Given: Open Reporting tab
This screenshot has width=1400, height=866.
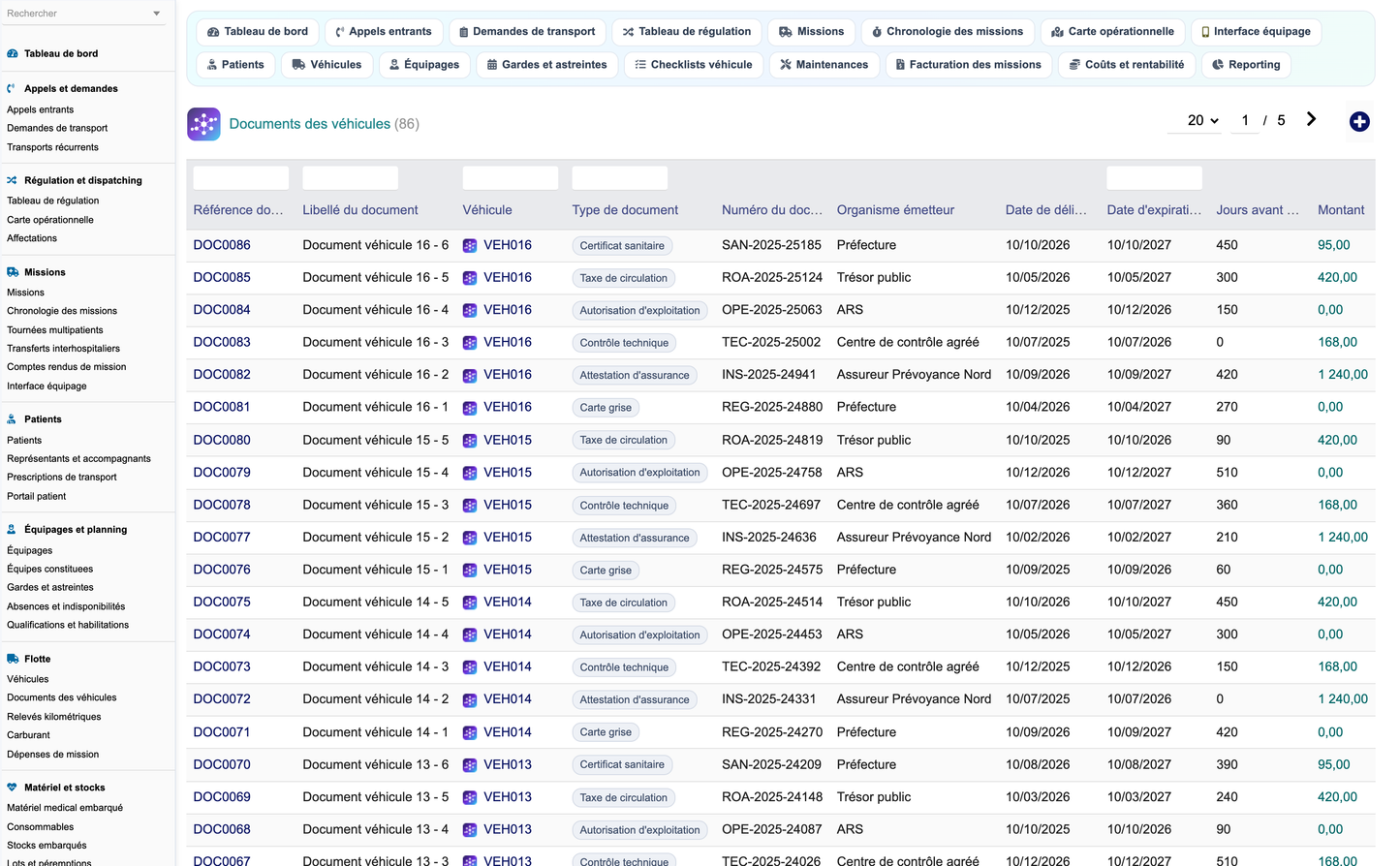Looking at the screenshot, I should click(x=1247, y=65).
